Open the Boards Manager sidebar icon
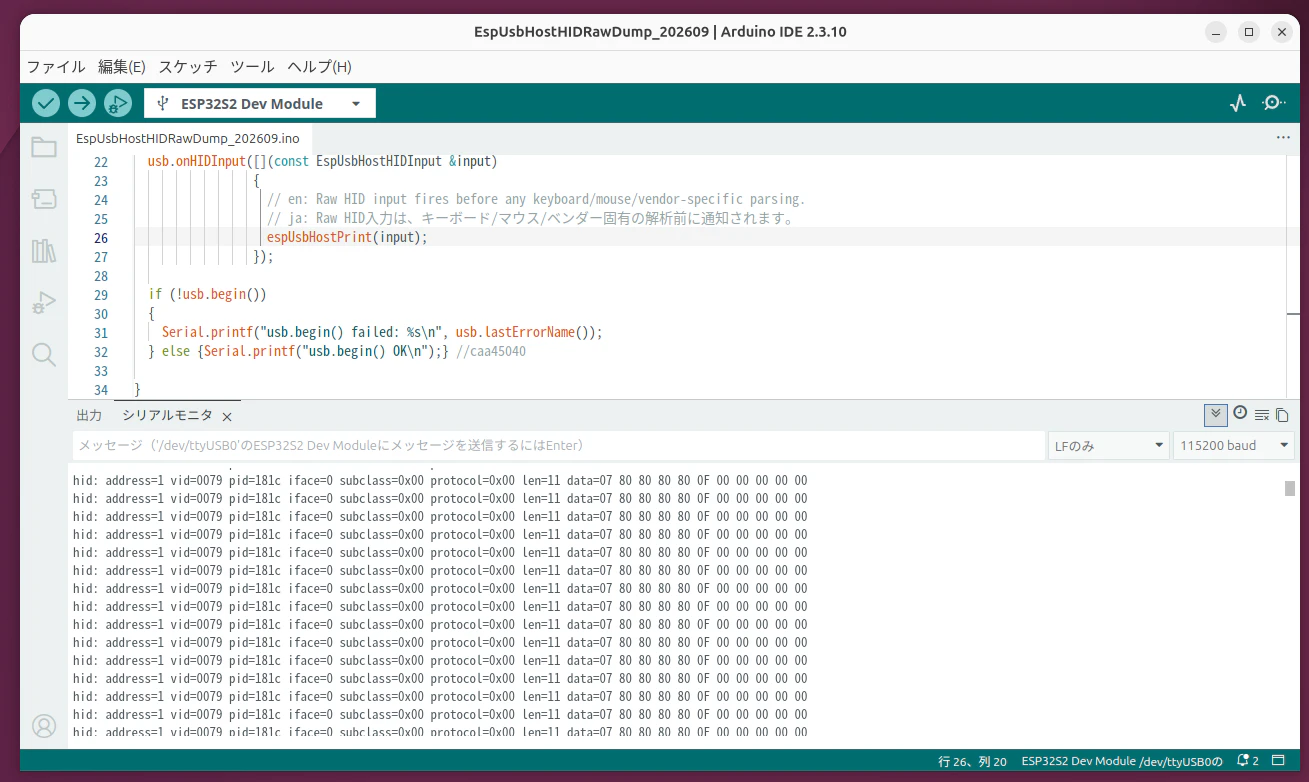Screen dimensions: 1309x782 (x=44, y=199)
